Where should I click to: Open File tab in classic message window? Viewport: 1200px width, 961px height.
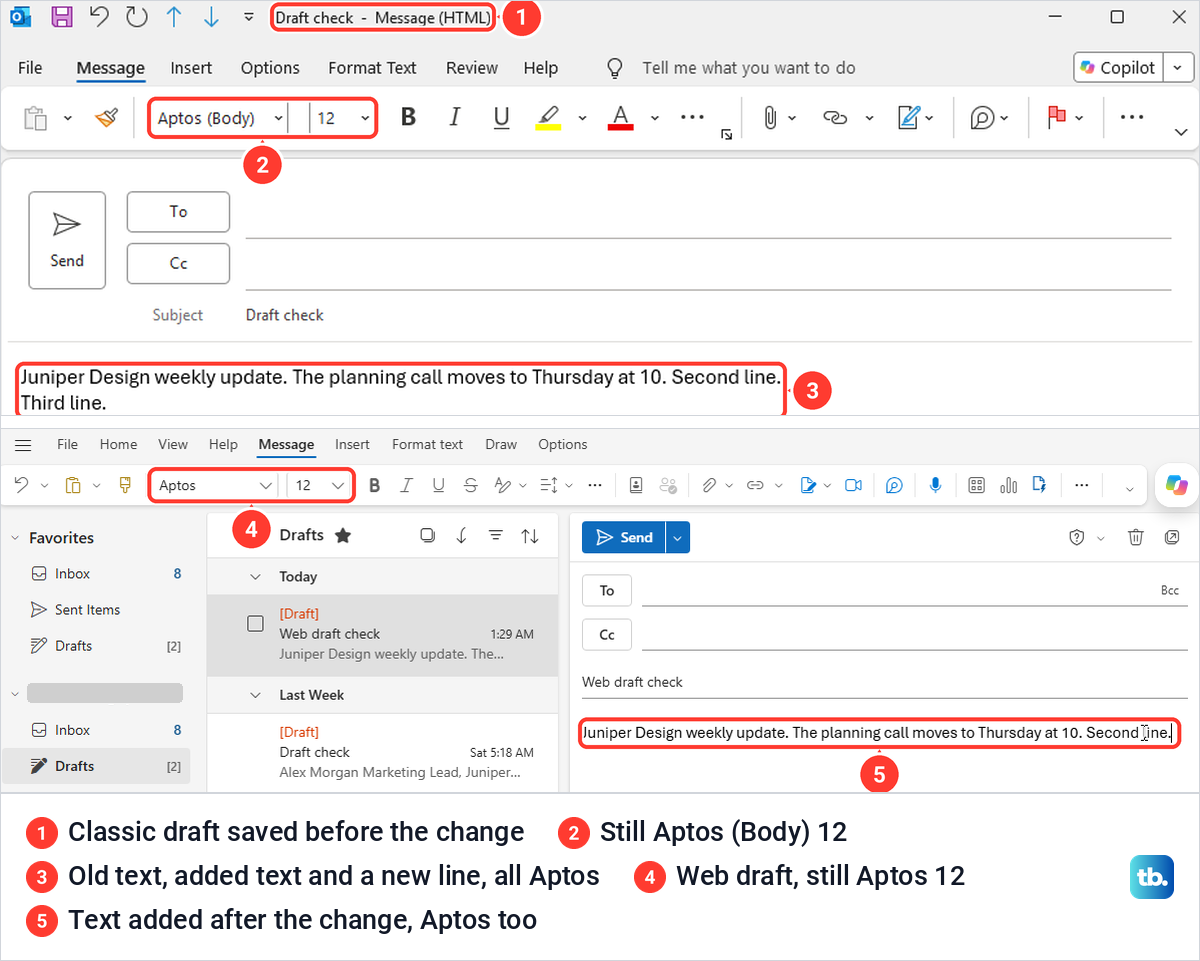(x=30, y=68)
